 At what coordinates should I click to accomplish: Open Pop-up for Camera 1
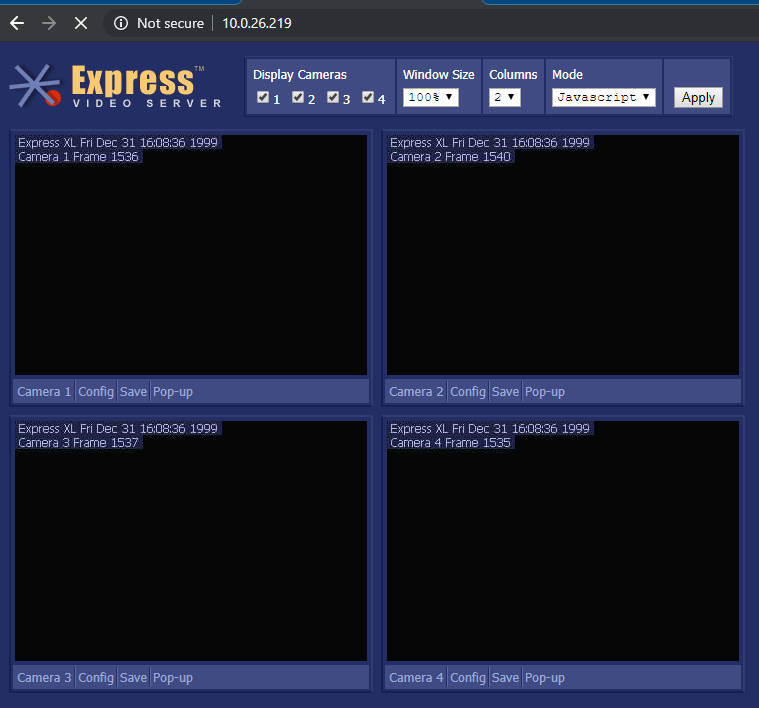[173, 392]
